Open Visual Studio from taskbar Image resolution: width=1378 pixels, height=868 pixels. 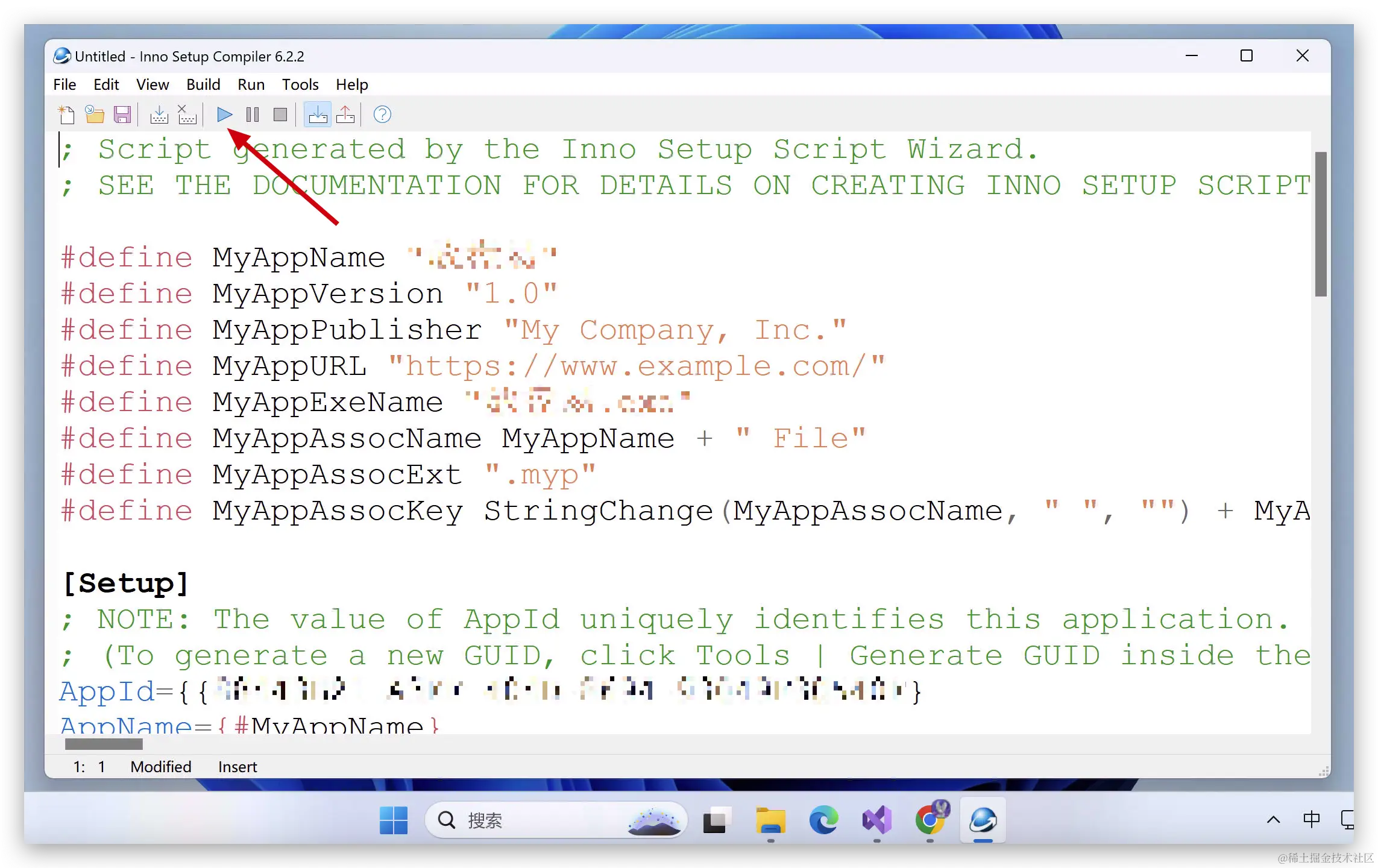[876, 820]
